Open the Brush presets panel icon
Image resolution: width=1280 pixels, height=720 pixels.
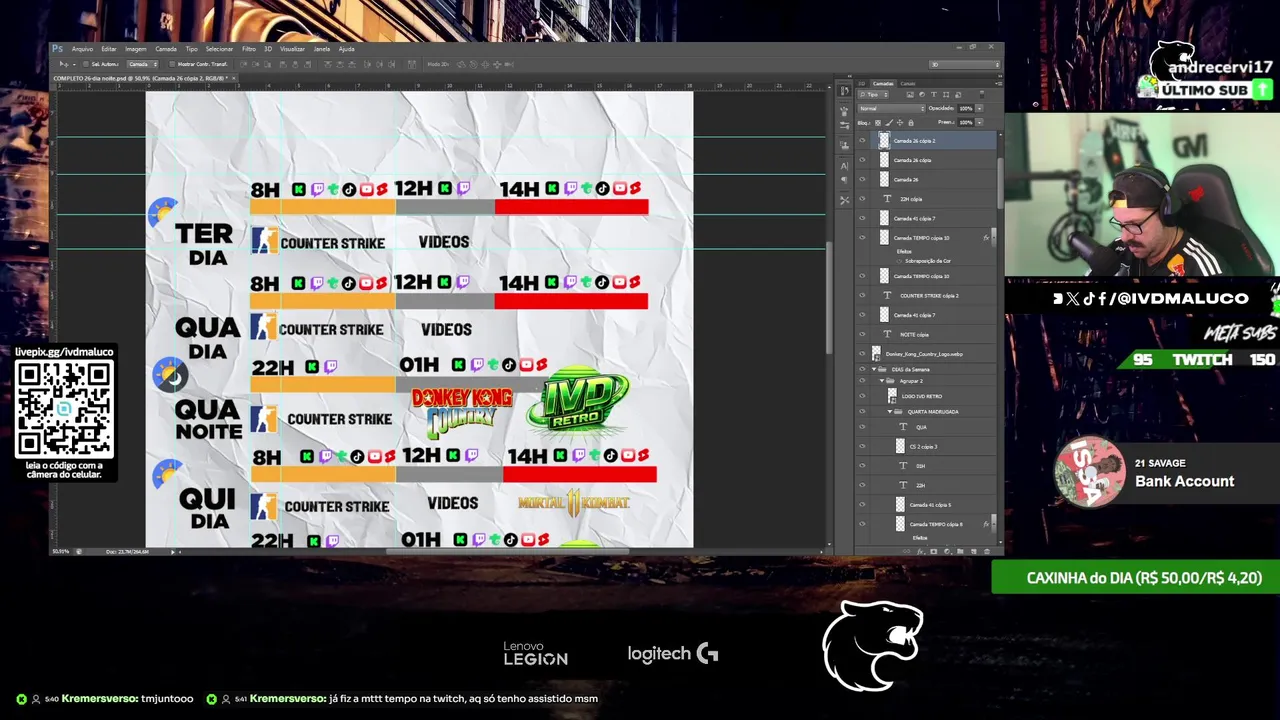click(x=844, y=111)
